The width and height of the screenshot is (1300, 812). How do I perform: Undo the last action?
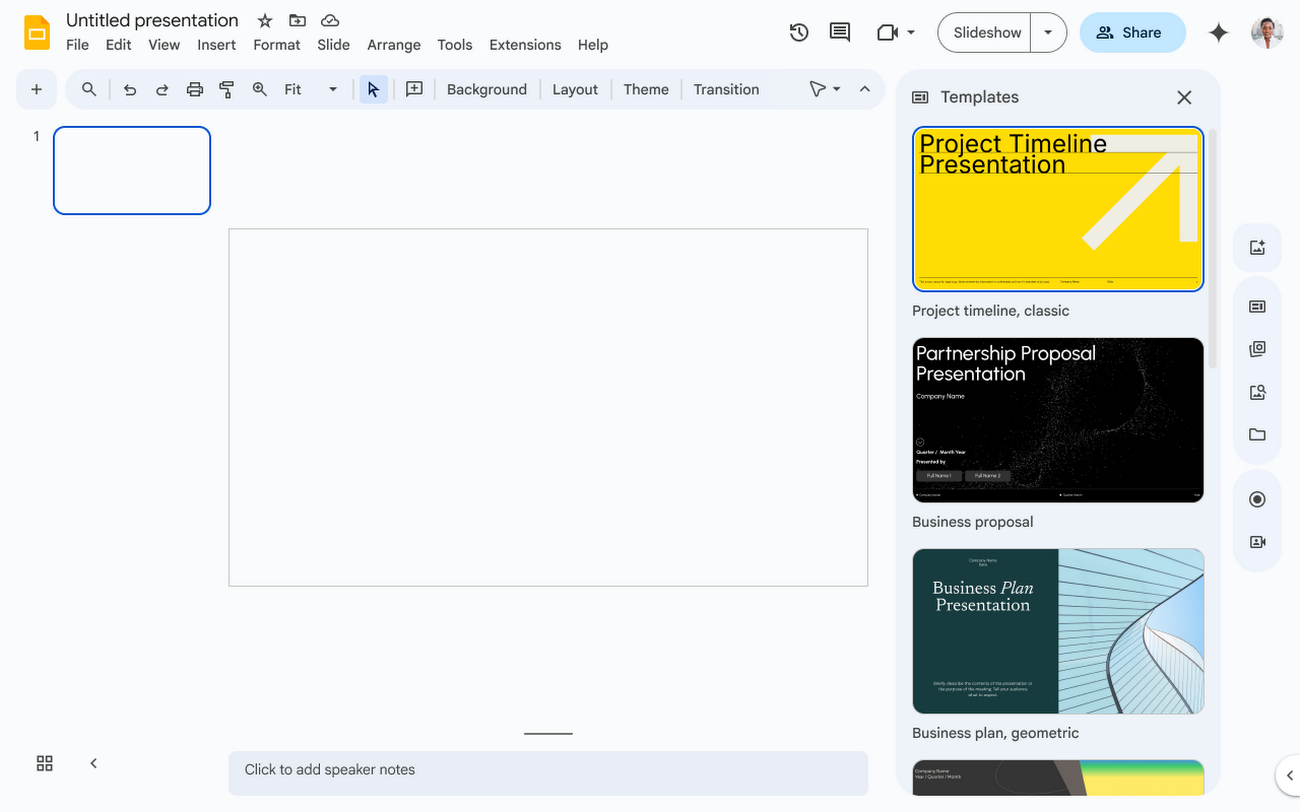(130, 89)
